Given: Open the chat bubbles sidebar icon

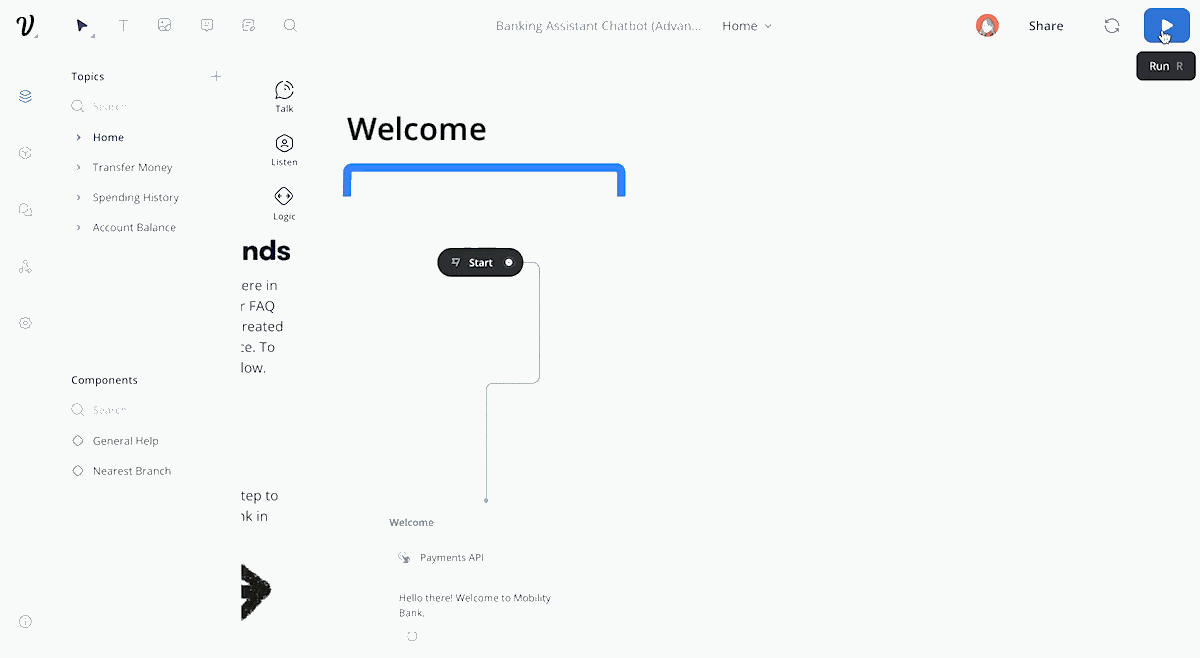Looking at the screenshot, I should [26, 210].
